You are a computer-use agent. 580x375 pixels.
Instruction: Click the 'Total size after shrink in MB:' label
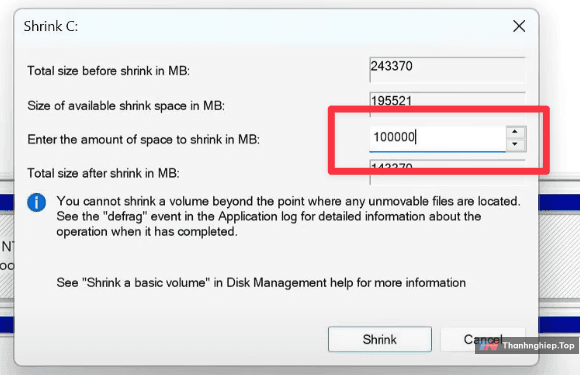tap(104, 173)
